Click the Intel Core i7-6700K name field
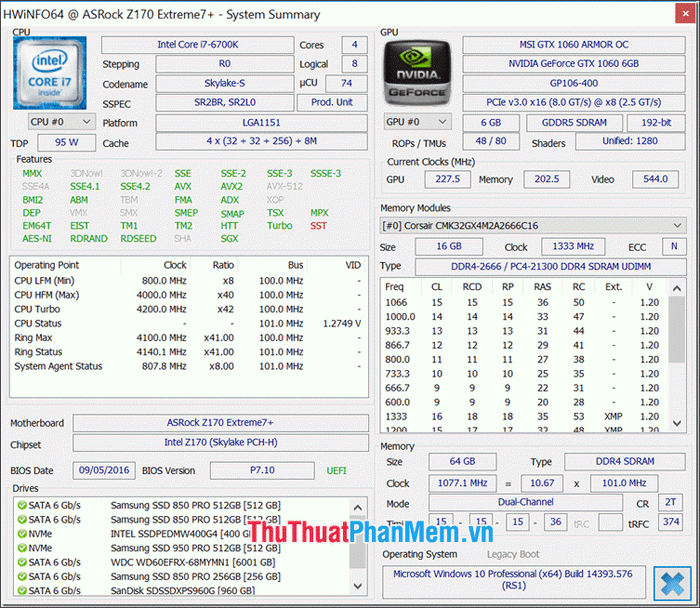 198,45
